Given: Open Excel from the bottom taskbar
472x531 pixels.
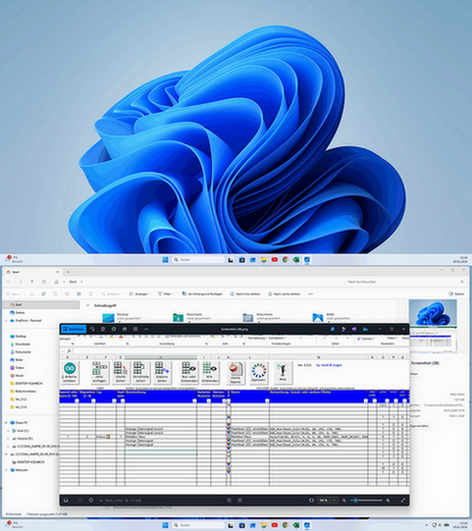Looking at the screenshot, I should click(x=296, y=525).
